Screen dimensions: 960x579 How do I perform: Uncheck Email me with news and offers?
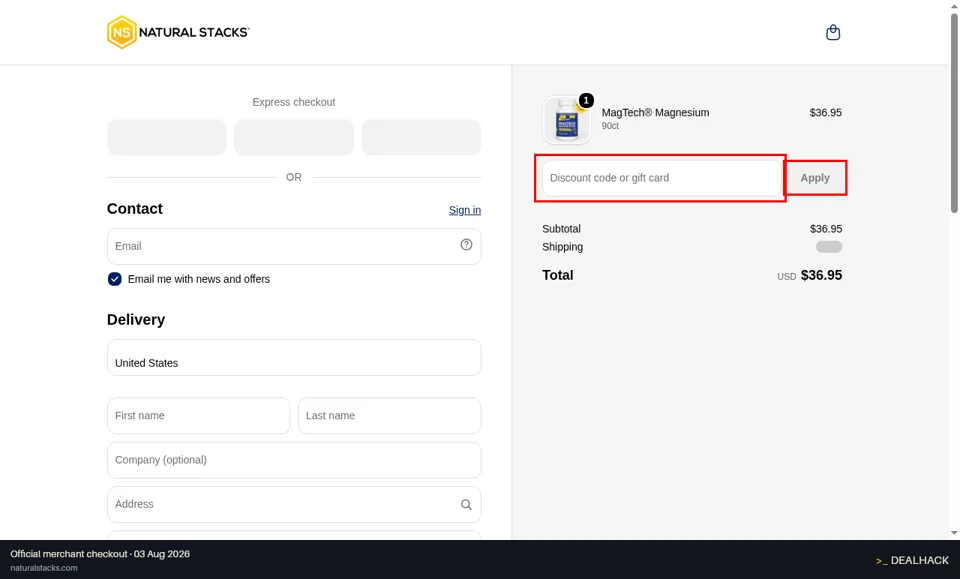pos(114,279)
